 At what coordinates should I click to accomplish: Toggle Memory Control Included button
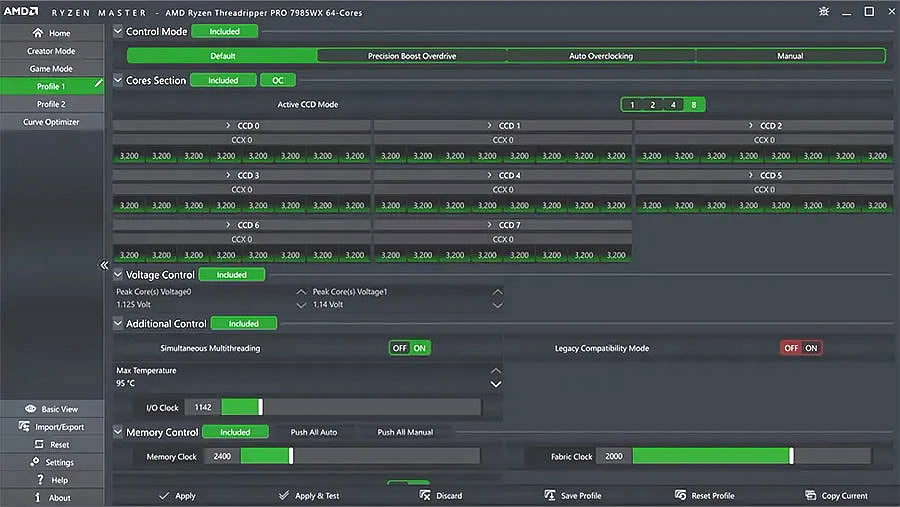point(235,432)
